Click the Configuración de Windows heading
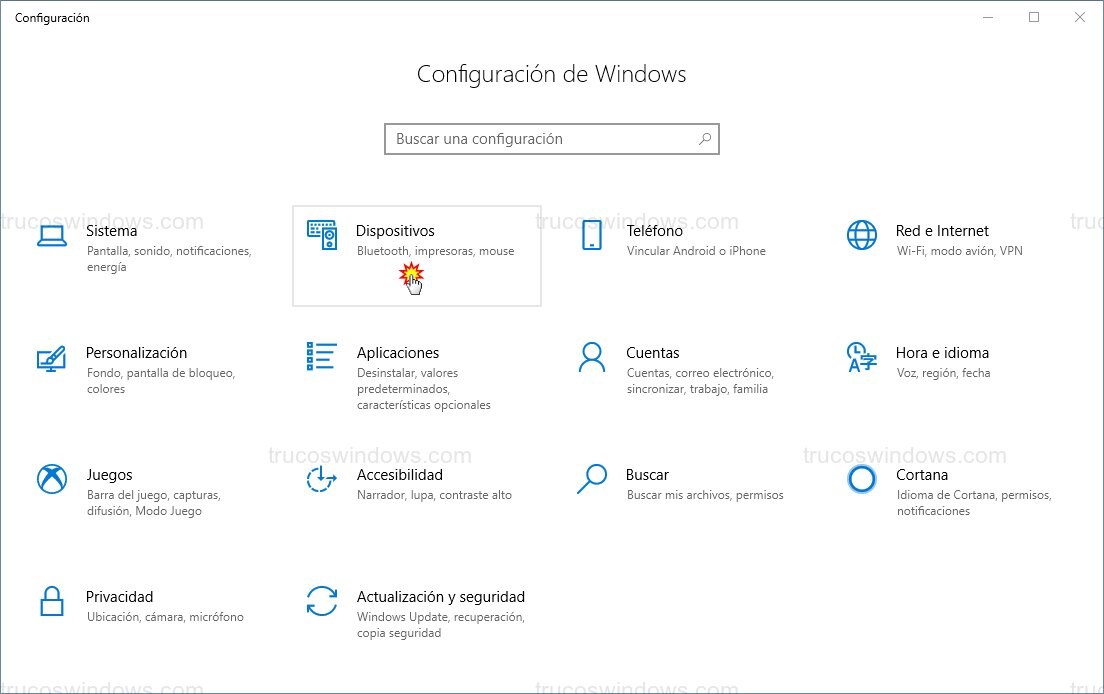 click(x=552, y=74)
